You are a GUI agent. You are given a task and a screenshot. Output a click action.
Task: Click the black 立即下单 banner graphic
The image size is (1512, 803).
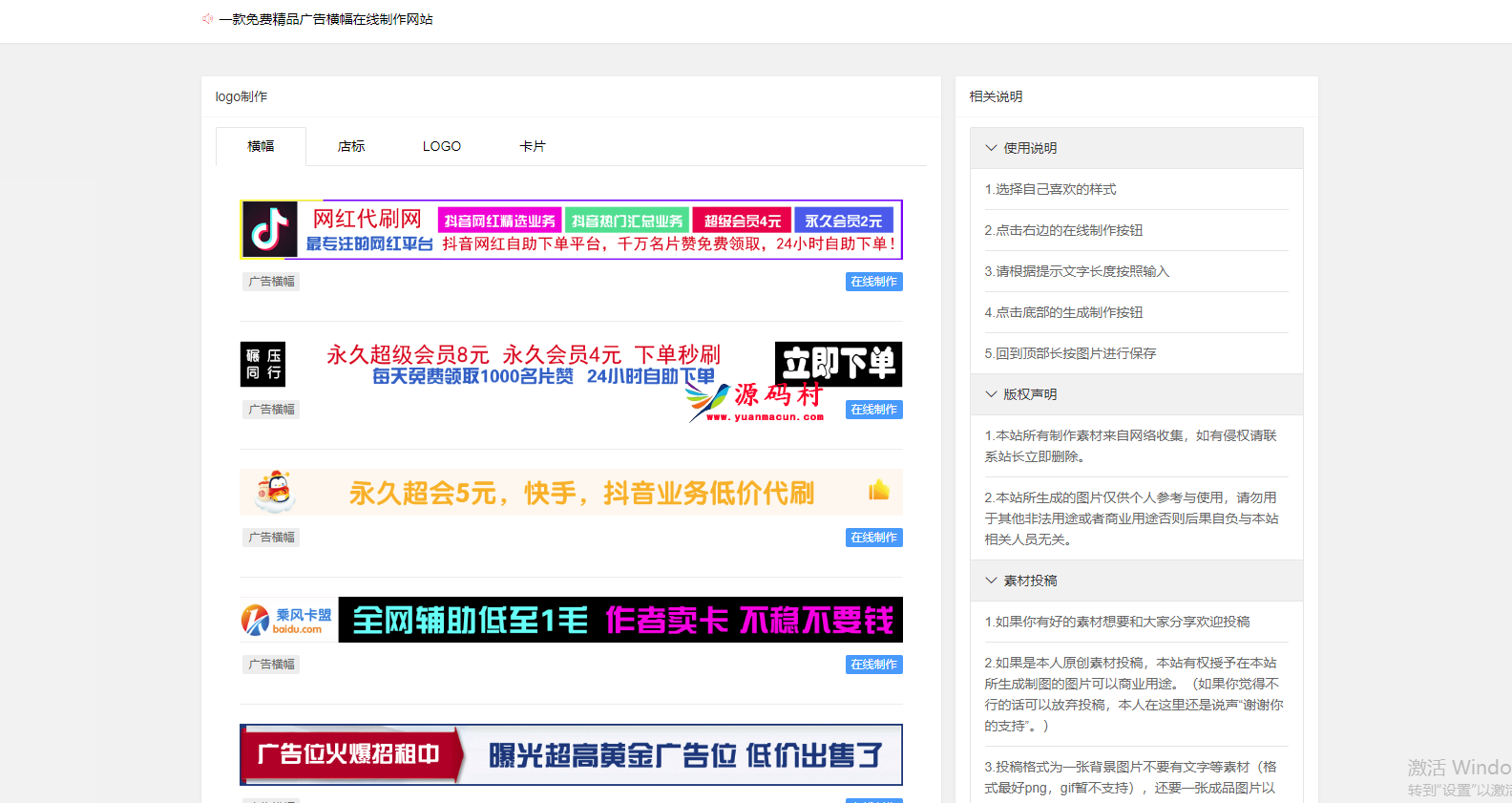click(x=837, y=364)
